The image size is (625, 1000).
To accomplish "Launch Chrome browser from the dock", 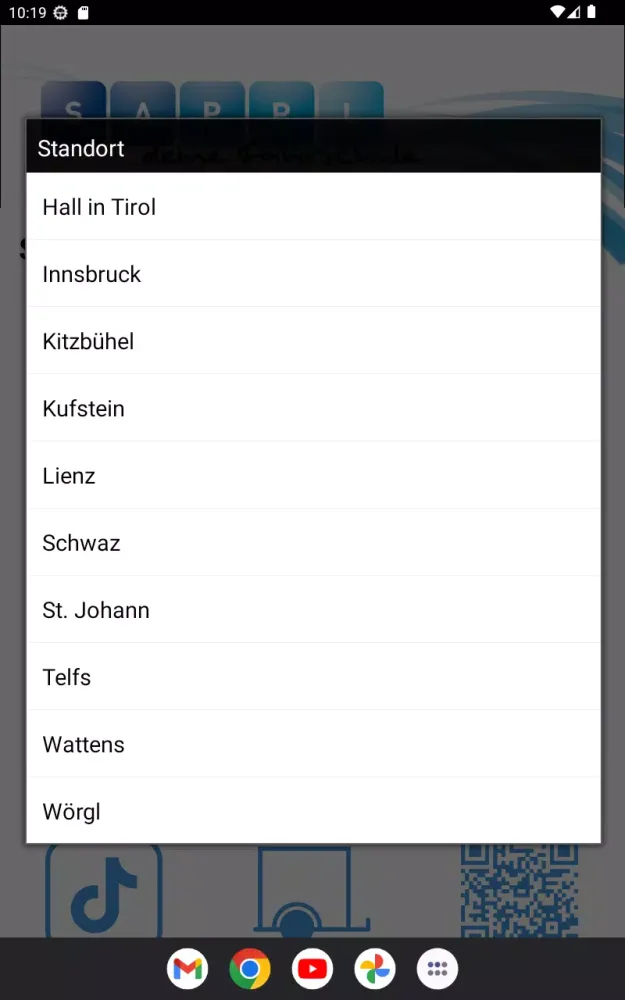I will tap(250, 968).
